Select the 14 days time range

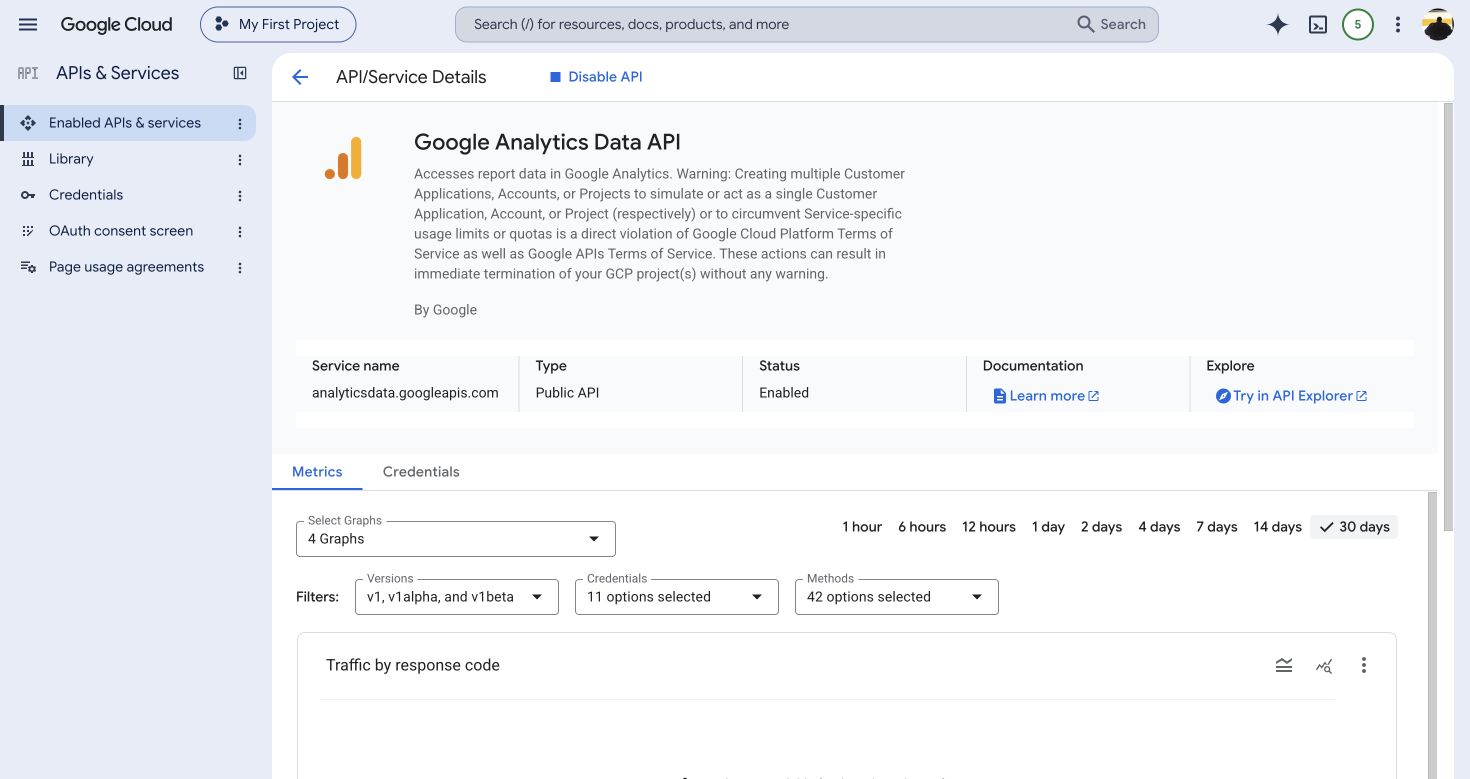(1277, 527)
